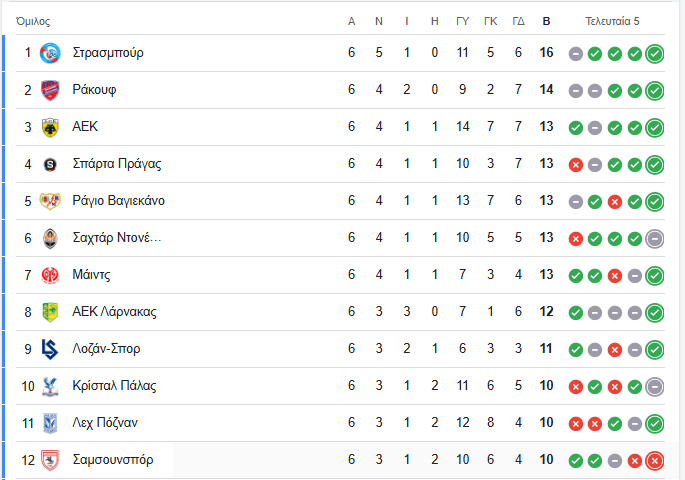Open the Σαχτάρ Ντονέ… team link

[x=117, y=238]
